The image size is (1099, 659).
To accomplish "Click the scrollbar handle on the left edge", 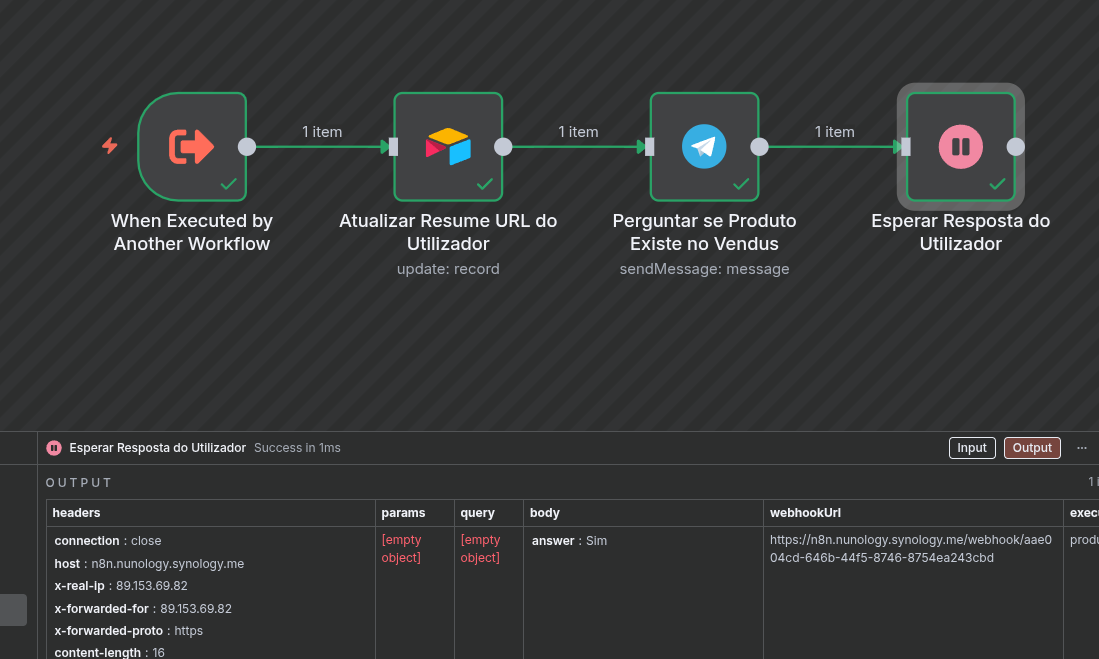I will [x=12, y=610].
